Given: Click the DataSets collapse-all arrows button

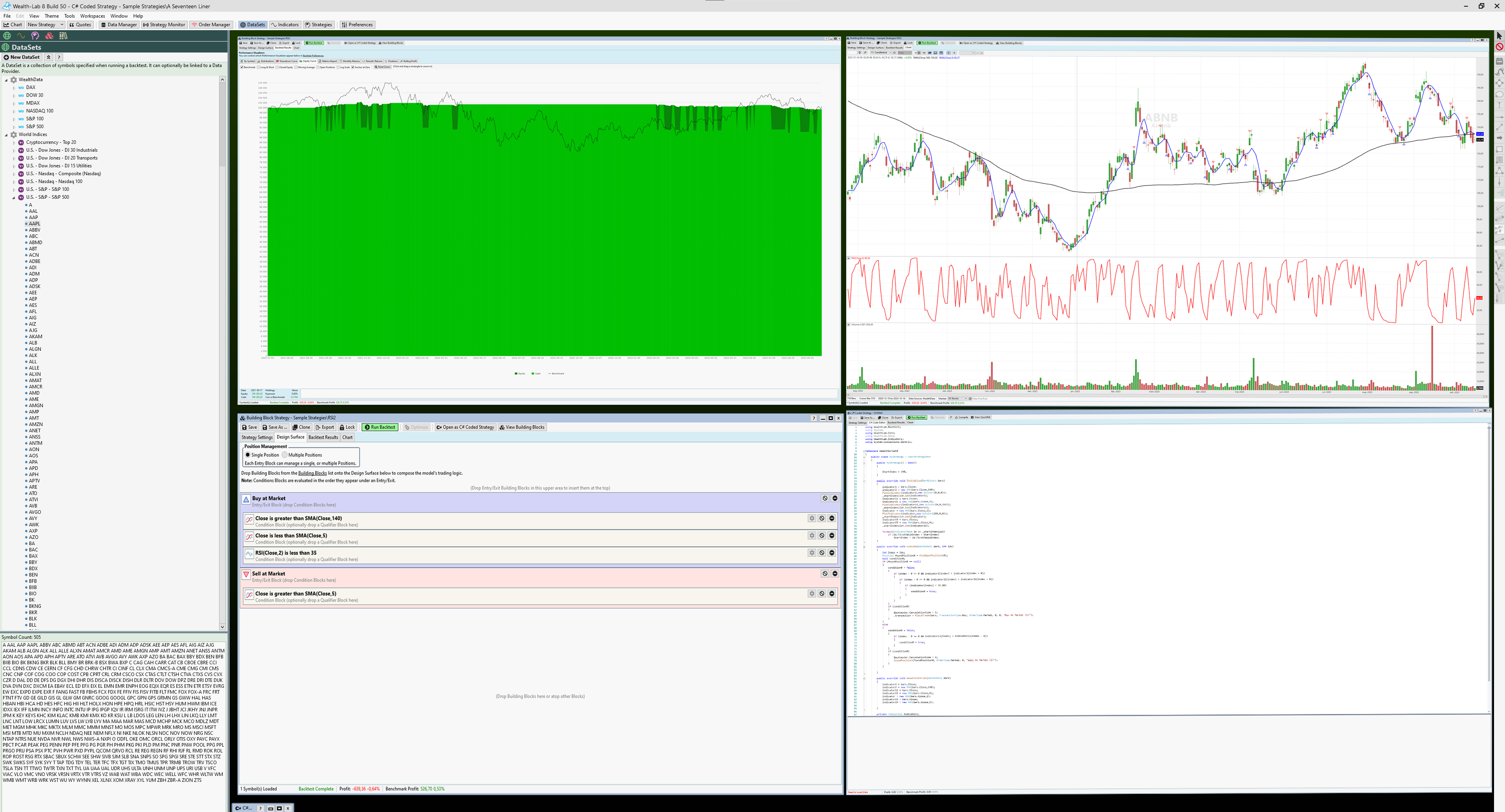Looking at the screenshot, I should pyautogui.click(x=49, y=57).
